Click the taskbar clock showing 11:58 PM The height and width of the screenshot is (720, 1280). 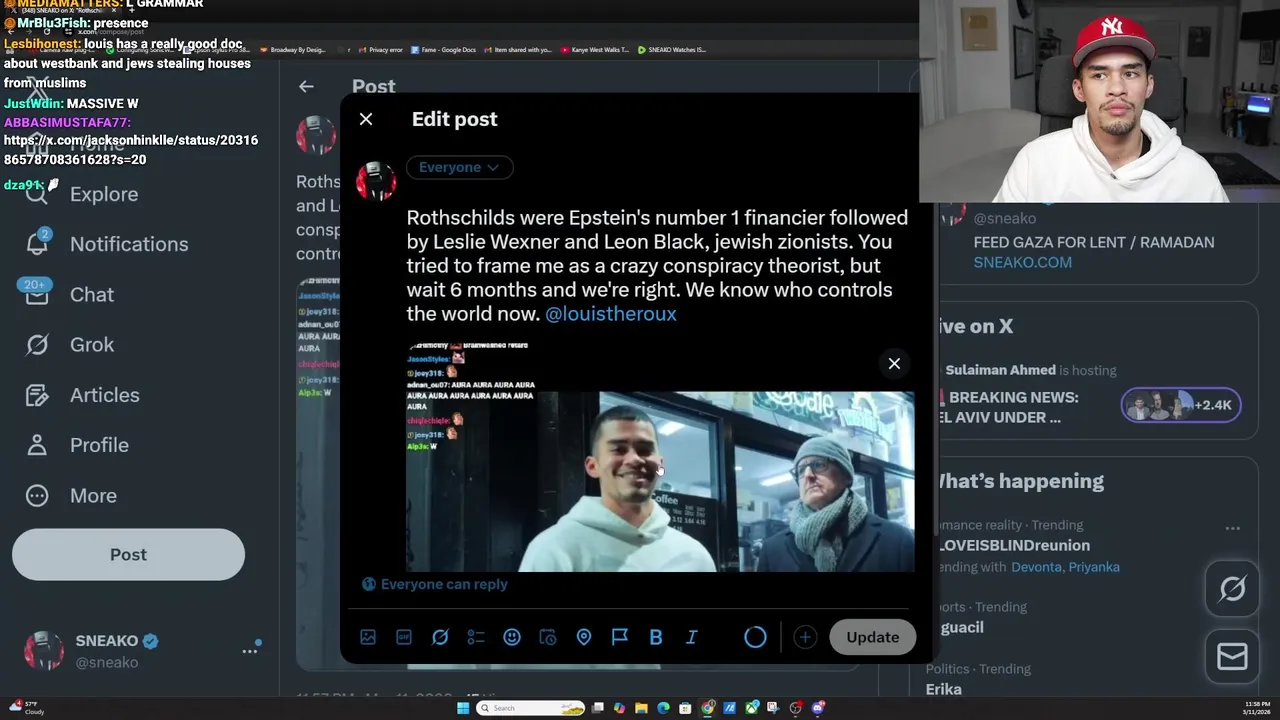point(1256,708)
